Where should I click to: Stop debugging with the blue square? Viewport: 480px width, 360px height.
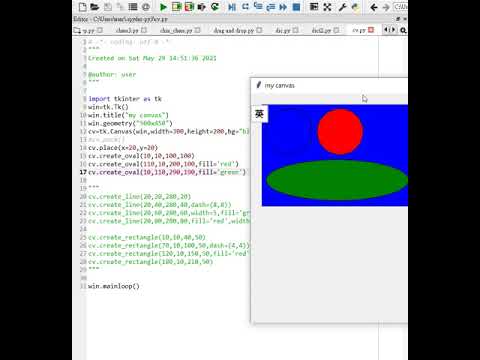(x=296, y=7)
